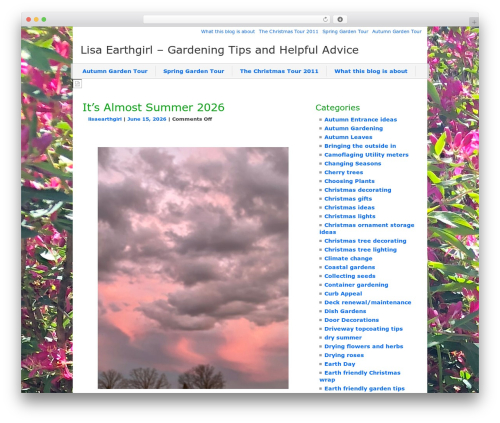Open Drying flowers and herbs category
500x423 pixels.
pyautogui.click(x=364, y=346)
